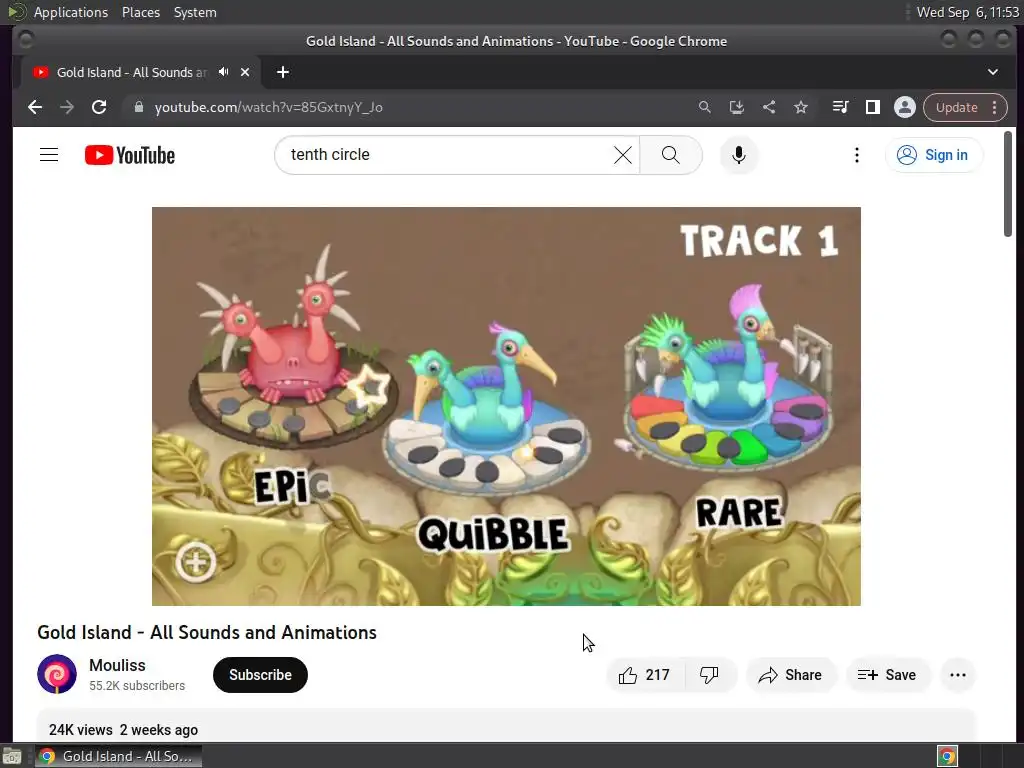Click the show desktop icon in taskbar

pos(12,756)
